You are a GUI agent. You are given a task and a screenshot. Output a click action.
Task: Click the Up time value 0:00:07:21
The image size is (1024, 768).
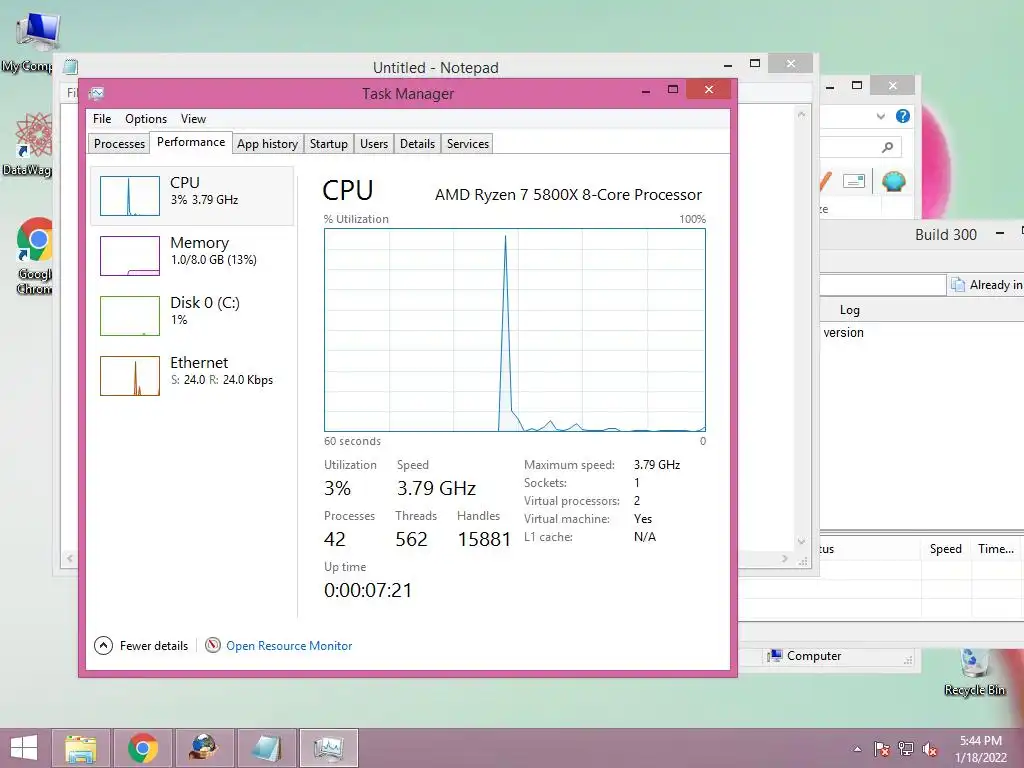[368, 590]
